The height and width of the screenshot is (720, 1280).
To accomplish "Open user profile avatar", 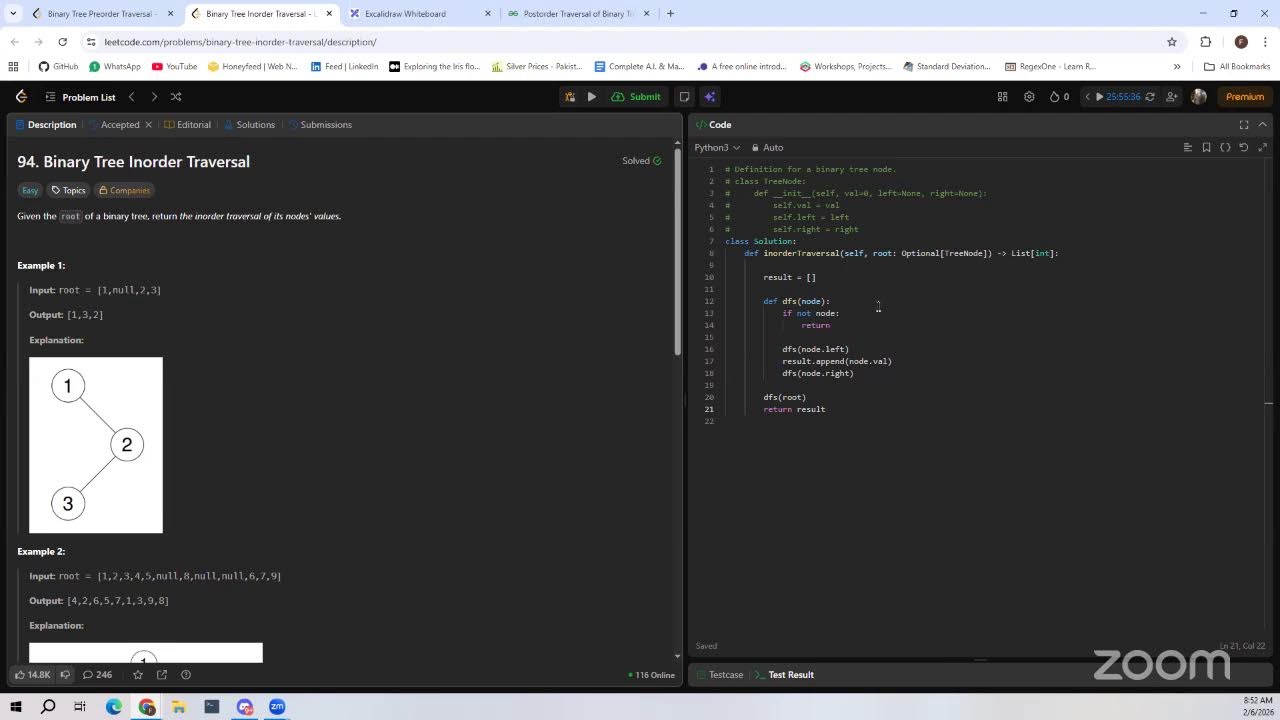I will [x=1199, y=97].
